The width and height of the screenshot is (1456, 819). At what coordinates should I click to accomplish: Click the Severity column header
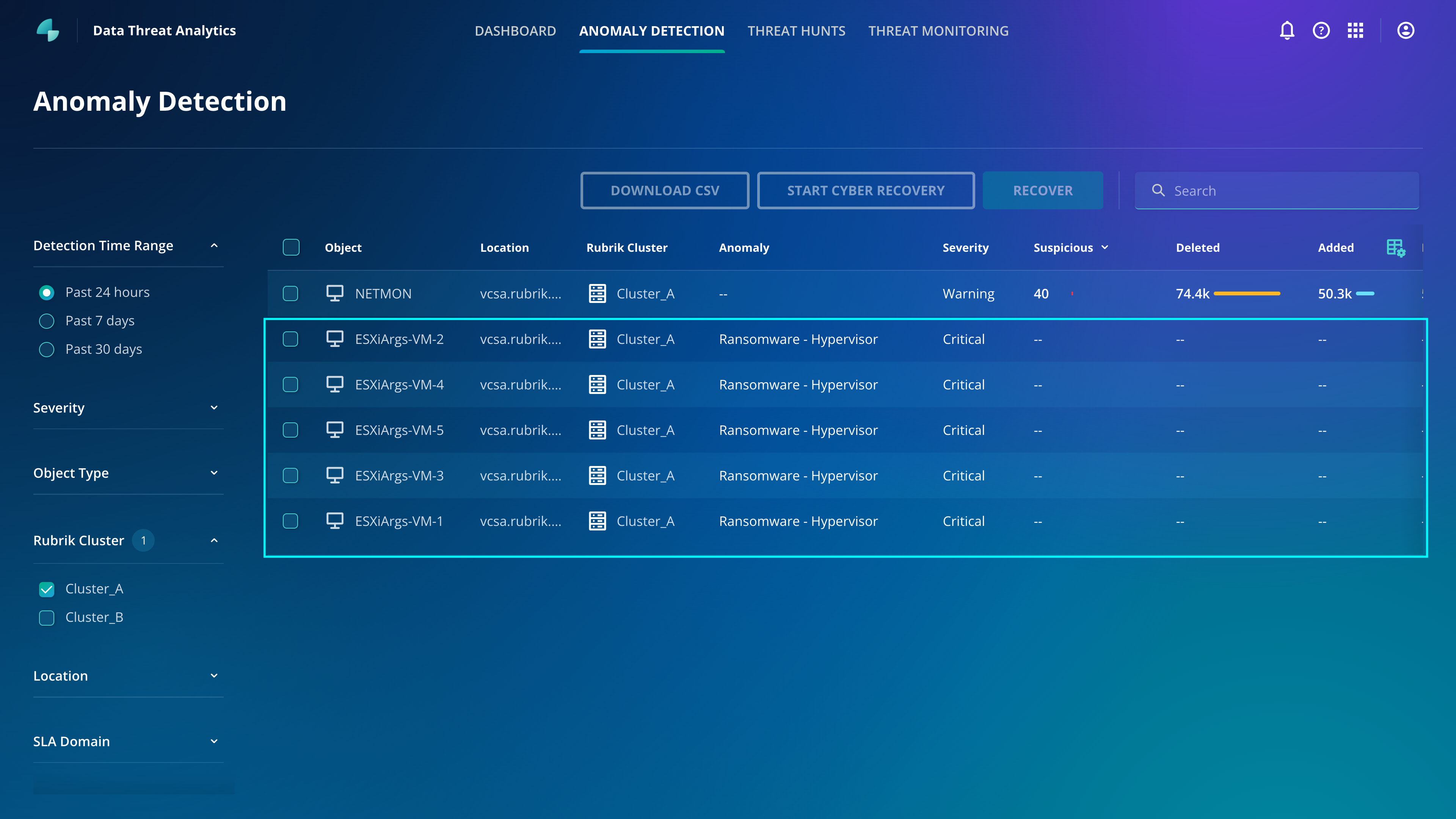coord(965,248)
